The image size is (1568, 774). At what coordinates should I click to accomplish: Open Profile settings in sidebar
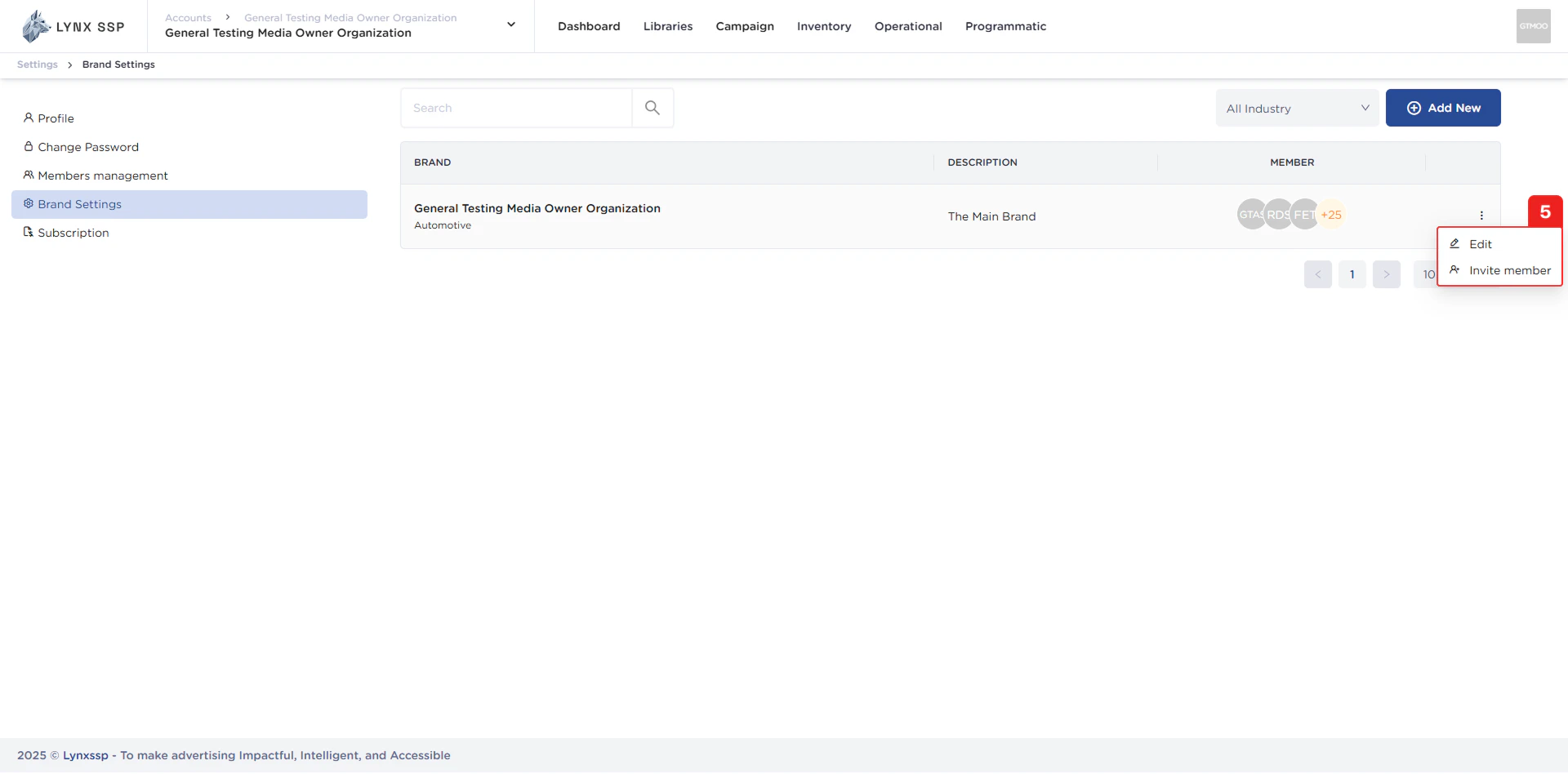189,118
